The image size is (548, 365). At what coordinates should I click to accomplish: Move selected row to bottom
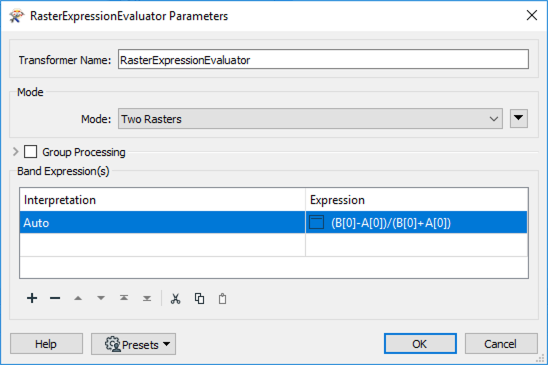147,298
